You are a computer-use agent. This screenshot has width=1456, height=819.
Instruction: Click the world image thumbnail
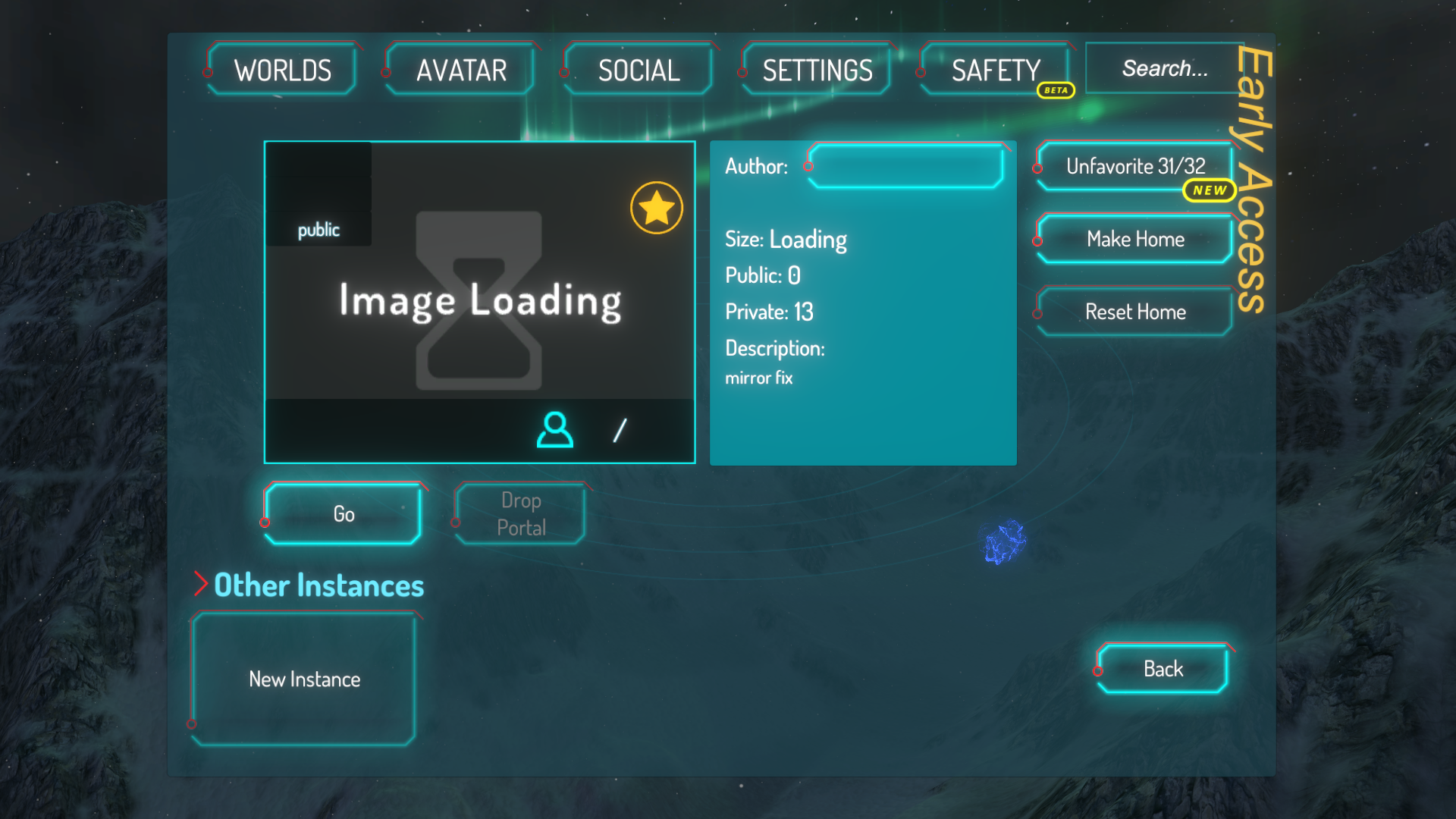point(479,302)
